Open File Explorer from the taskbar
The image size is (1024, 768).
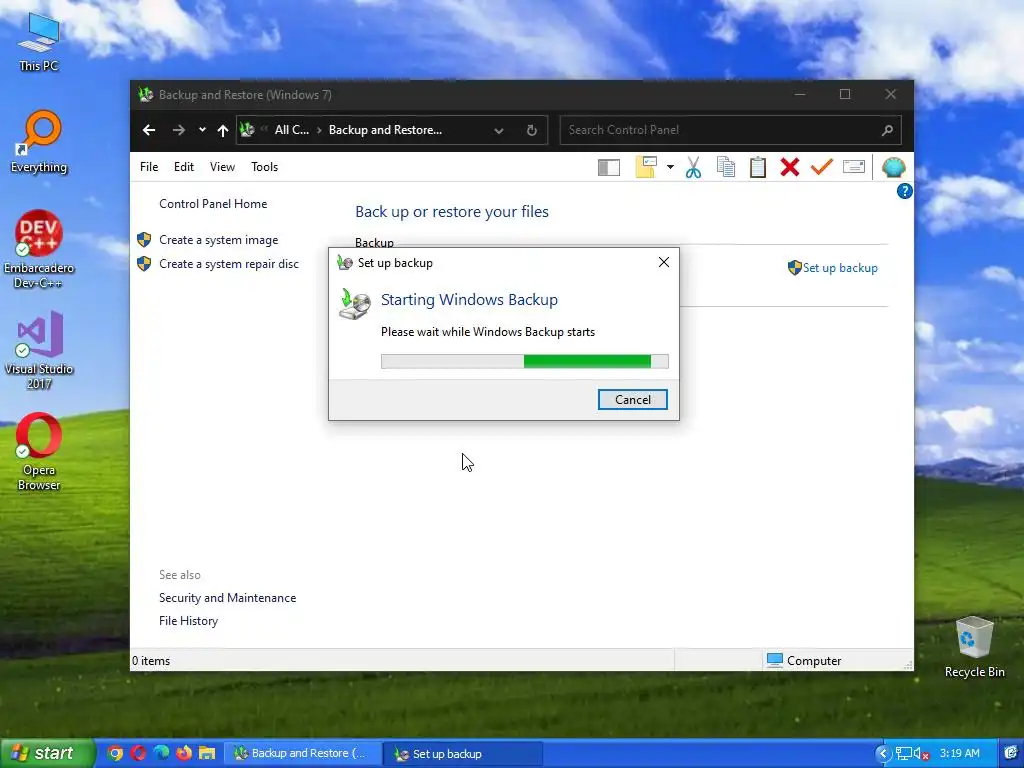207,753
